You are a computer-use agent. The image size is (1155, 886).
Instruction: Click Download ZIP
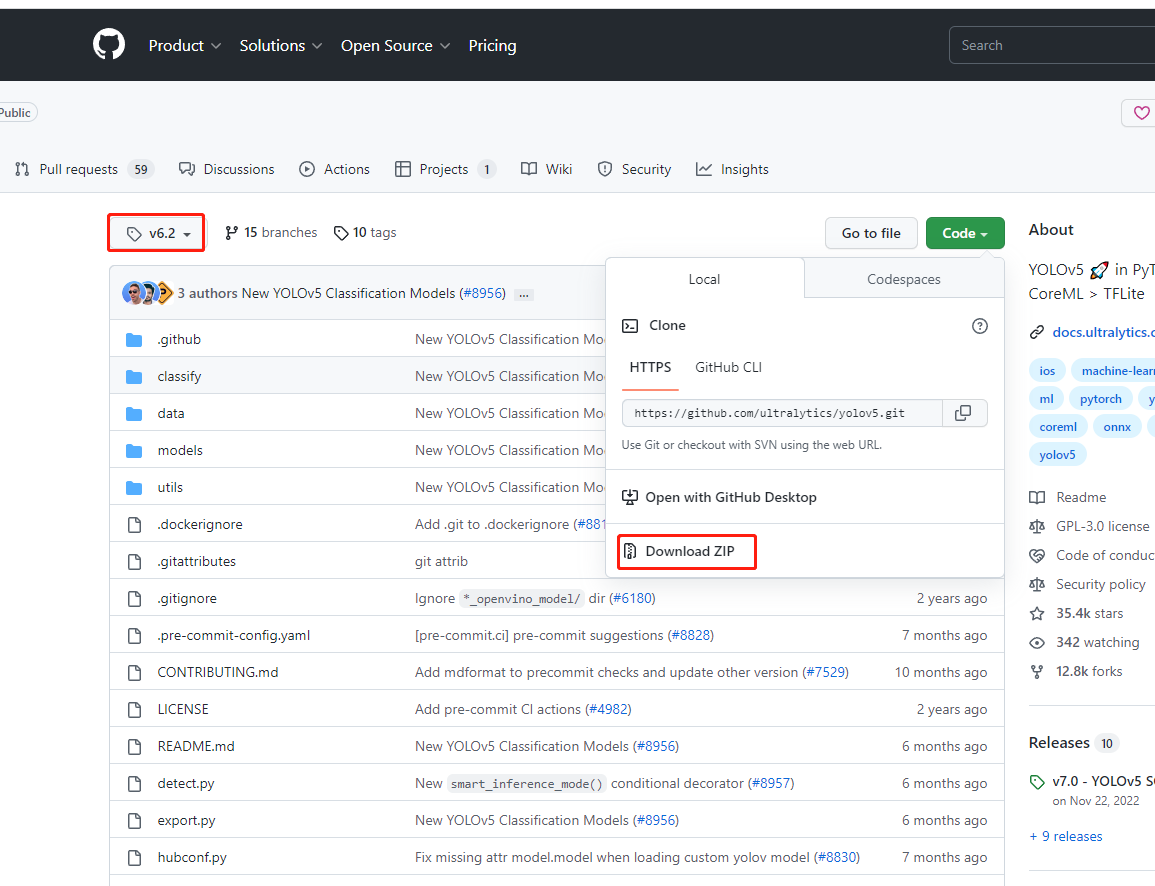(x=689, y=551)
